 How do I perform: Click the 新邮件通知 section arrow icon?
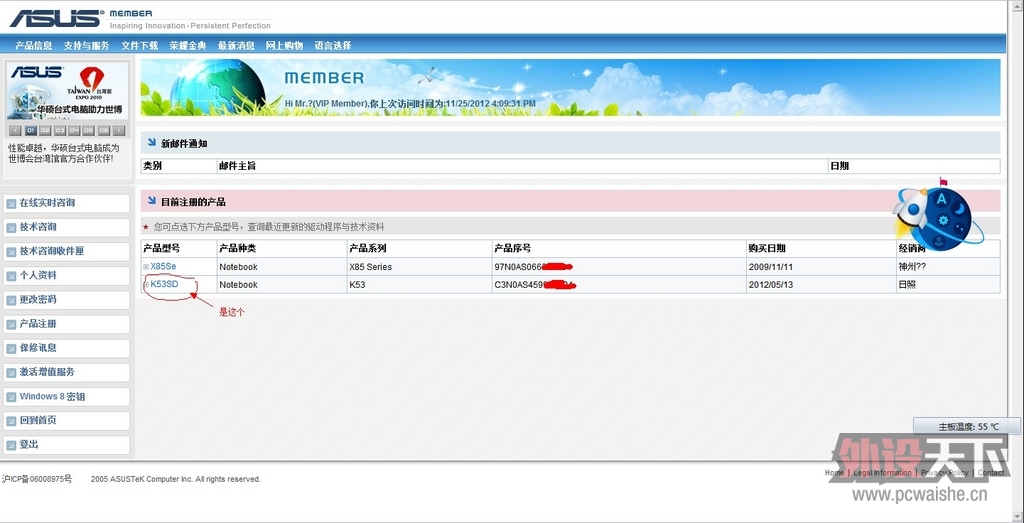coord(152,142)
